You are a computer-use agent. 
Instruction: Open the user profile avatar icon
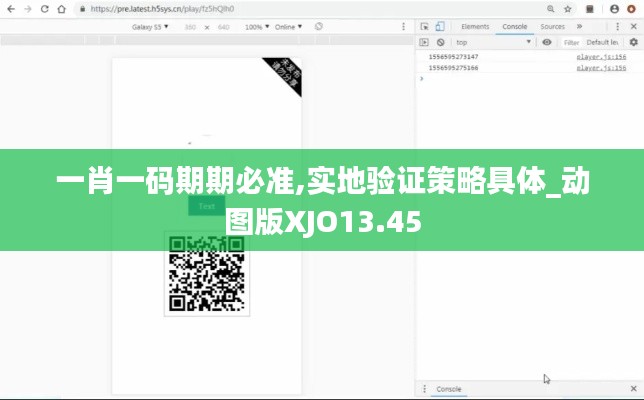[614, 9]
